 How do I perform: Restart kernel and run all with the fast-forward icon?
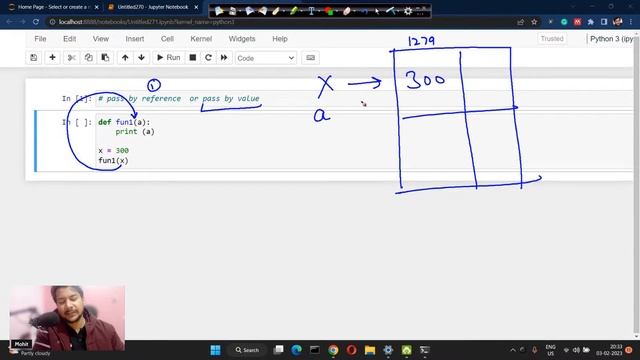tap(224, 58)
